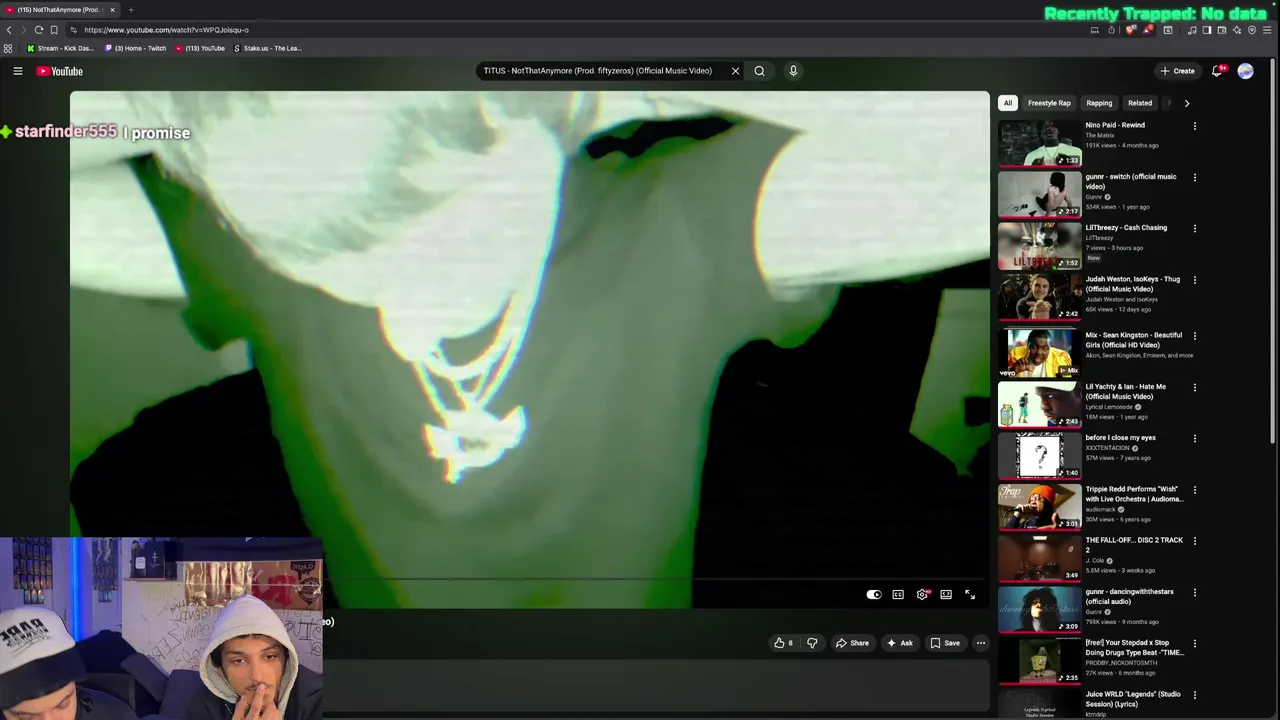Click the magnifier search button
The width and height of the screenshot is (1280, 720).
[759, 71]
